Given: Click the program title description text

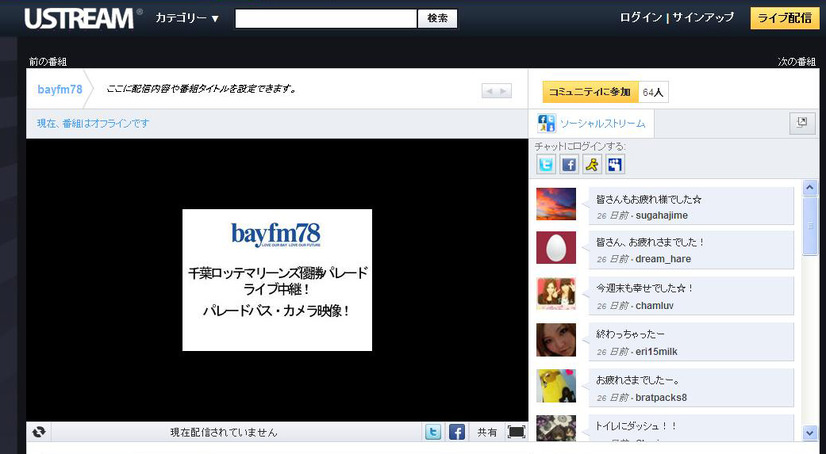Looking at the screenshot, I should click(201, 89).
